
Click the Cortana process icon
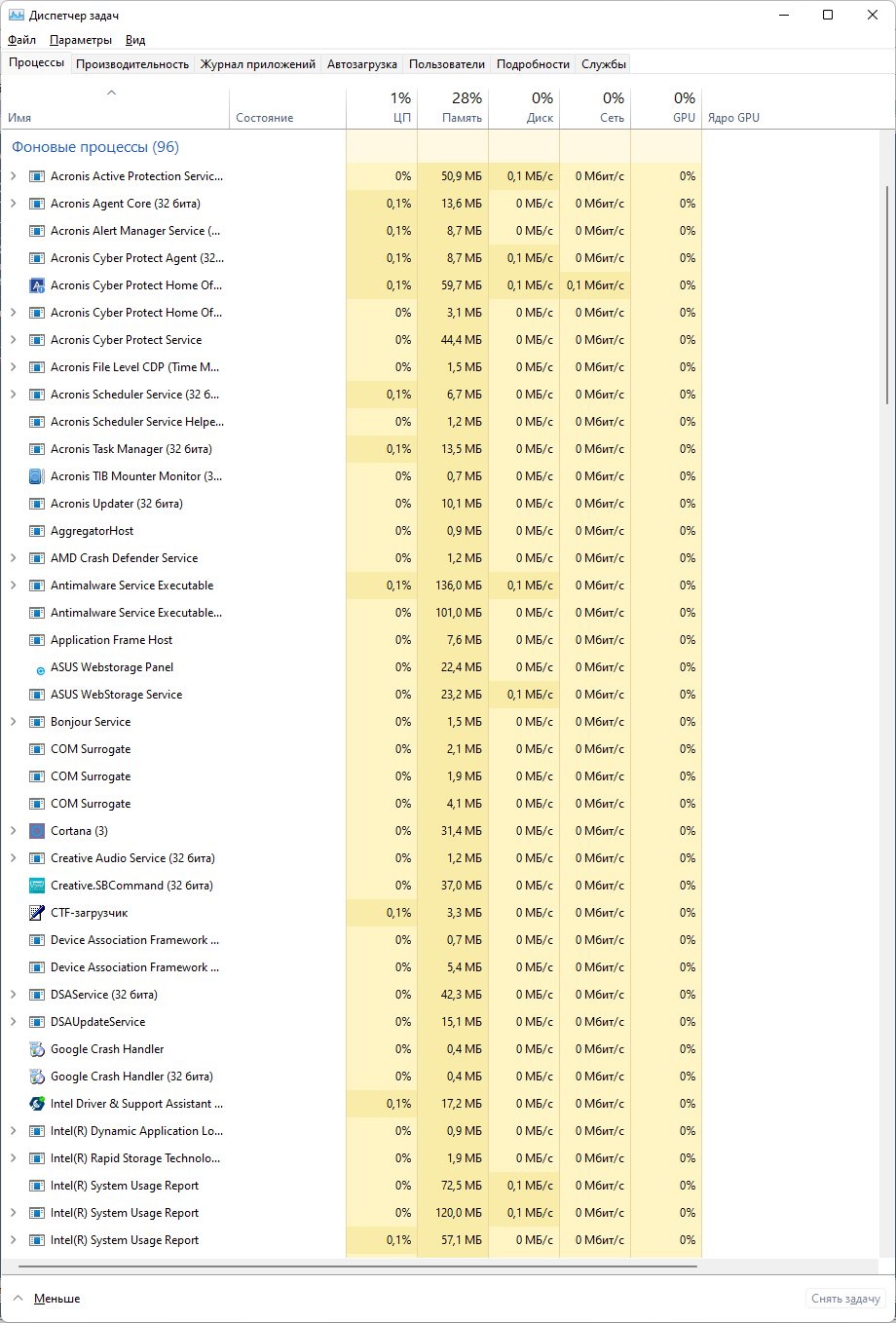pos(37,831)
